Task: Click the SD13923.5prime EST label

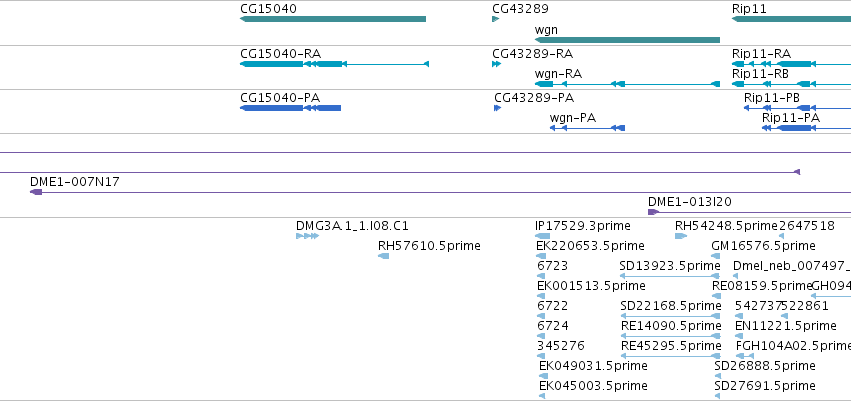Action: pos(670,266)
